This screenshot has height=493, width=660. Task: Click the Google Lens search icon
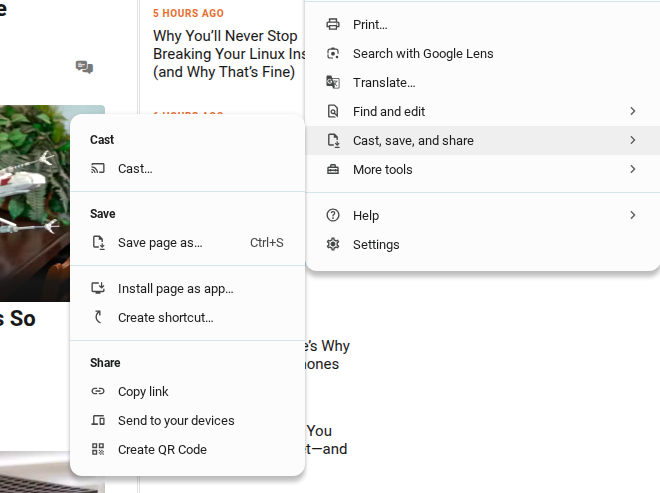pyautogui.click(x=333, y=53)
